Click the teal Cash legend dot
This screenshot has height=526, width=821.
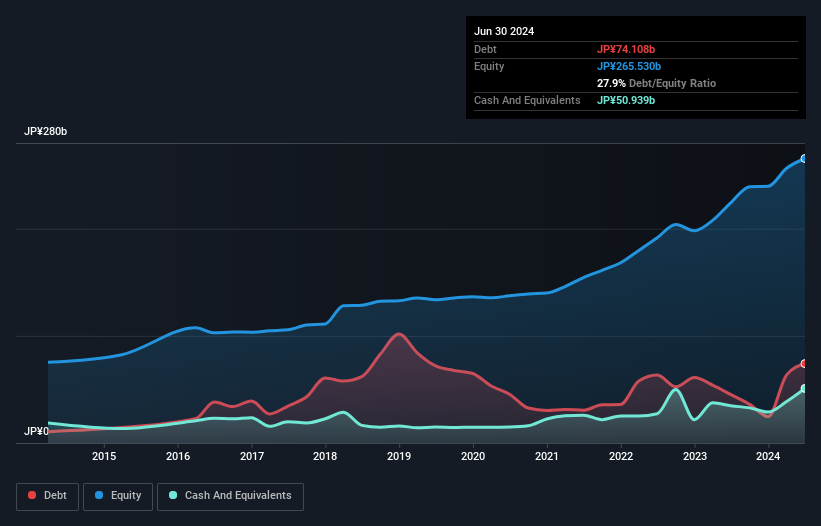coord(173,495)
